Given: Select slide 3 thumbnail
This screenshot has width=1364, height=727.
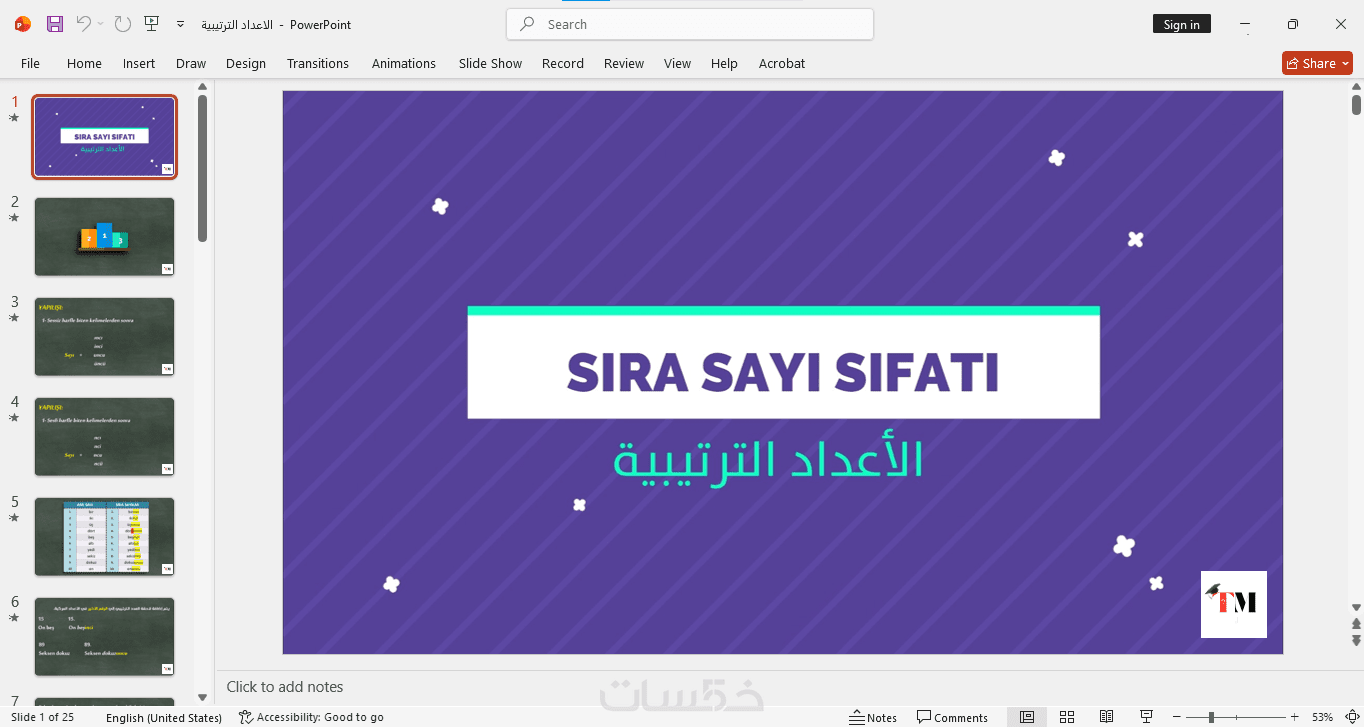Looking at the screenshot, I should [105, 337].
